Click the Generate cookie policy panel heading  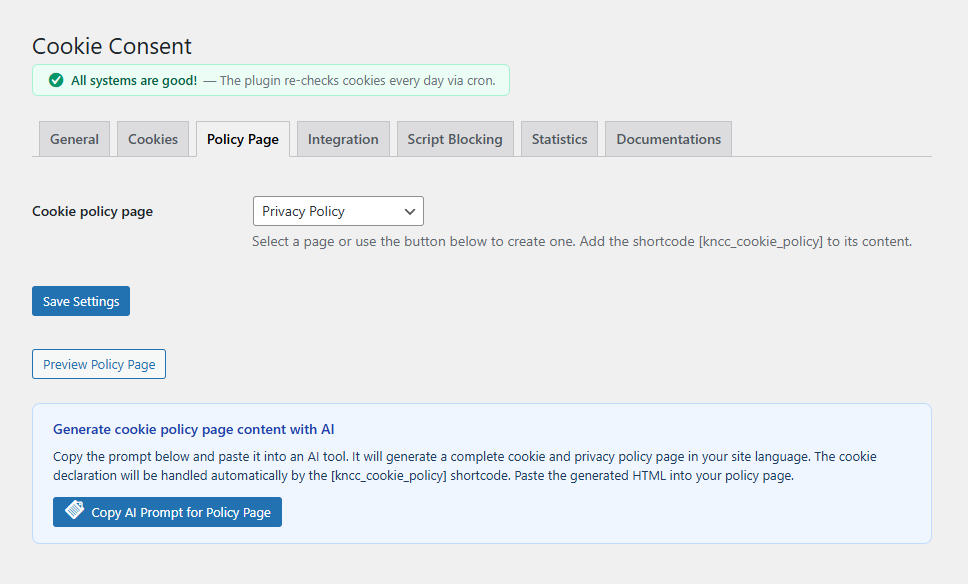[194, 428]
